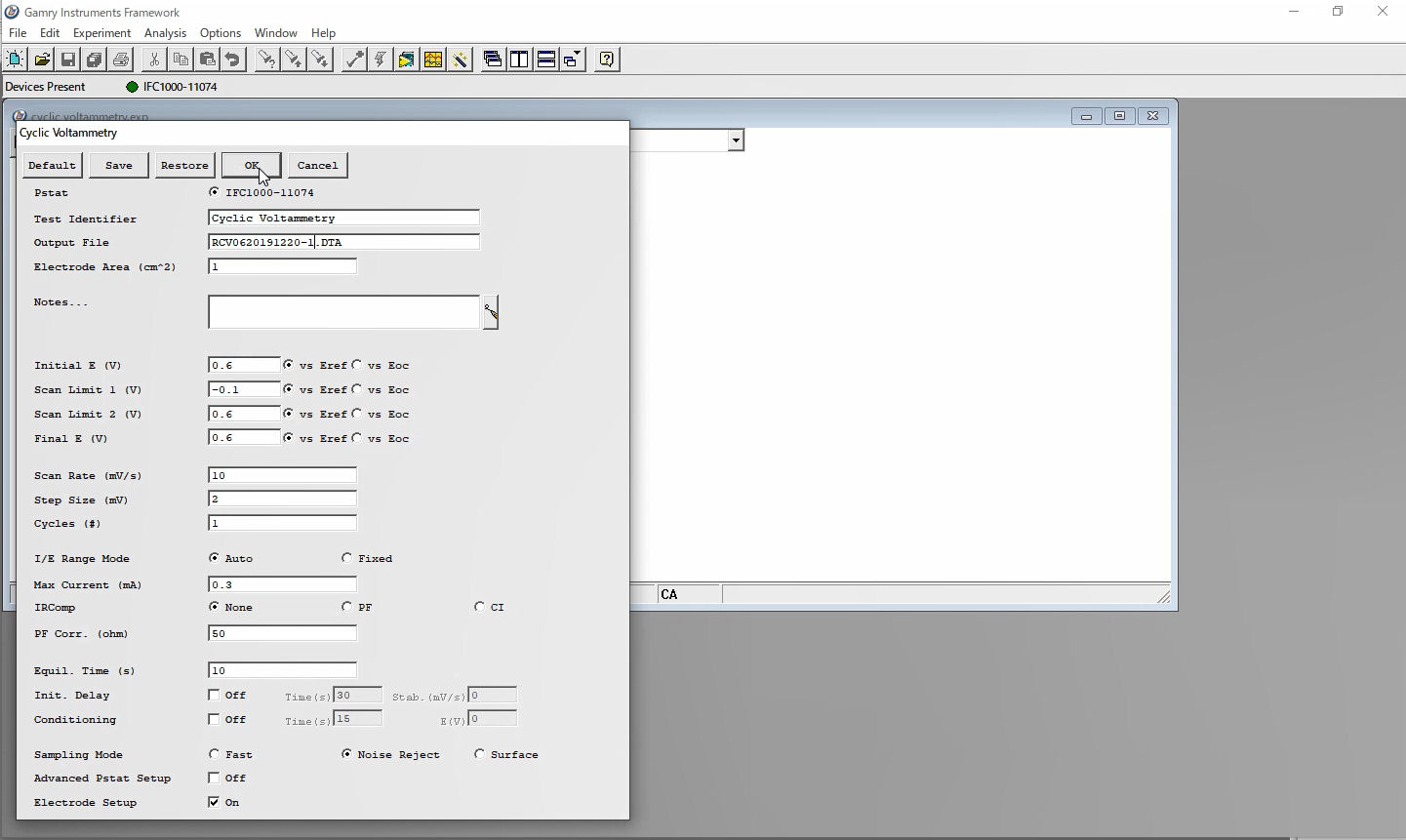Viewport: 1406px width, 840px height.
Task: Click the Open folder toolbar icon
Action: [42, 60]
